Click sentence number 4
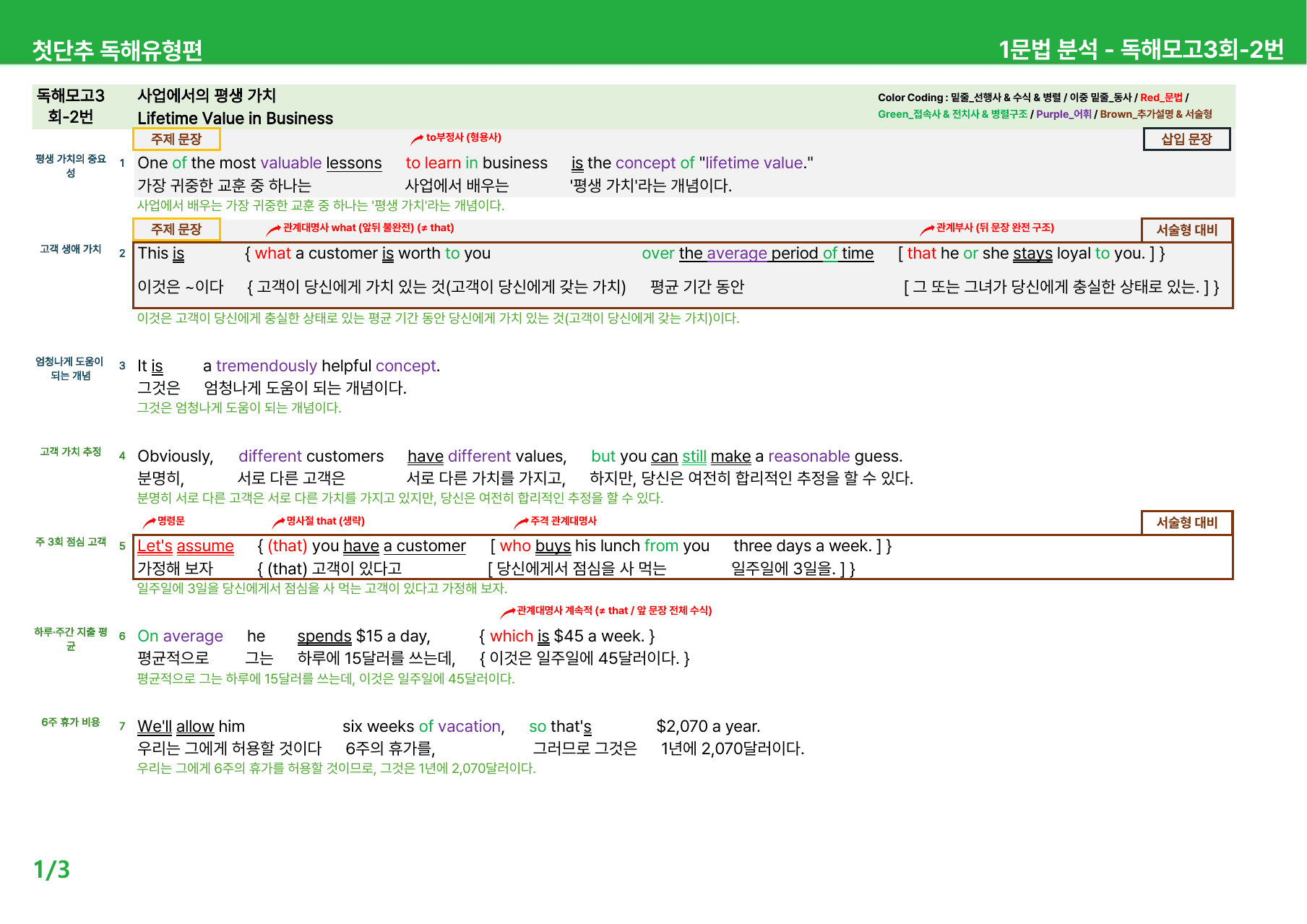Screen dimensions: 1307x924 [x=122, y=456]
